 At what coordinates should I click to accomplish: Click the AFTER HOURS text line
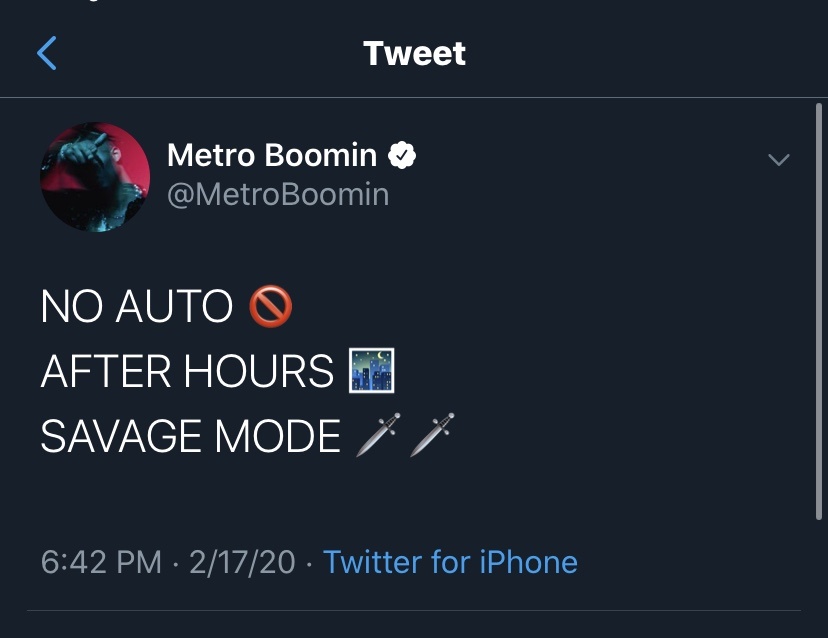[187, 371]
